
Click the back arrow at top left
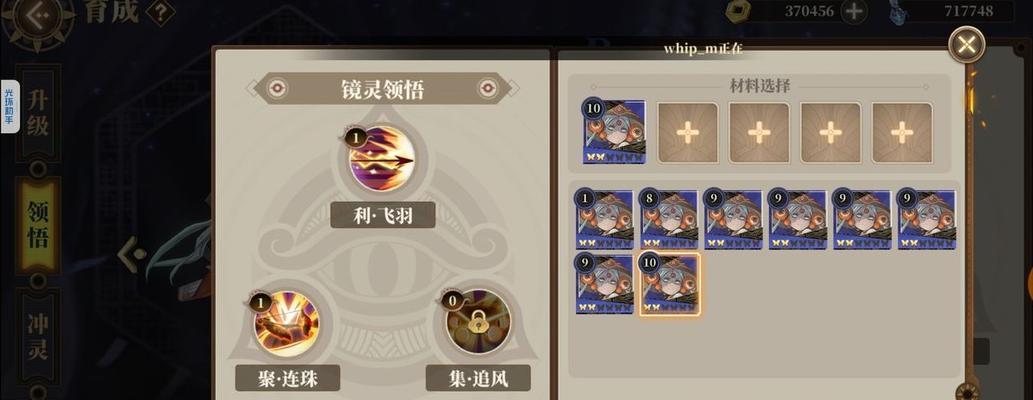point(38,16)
